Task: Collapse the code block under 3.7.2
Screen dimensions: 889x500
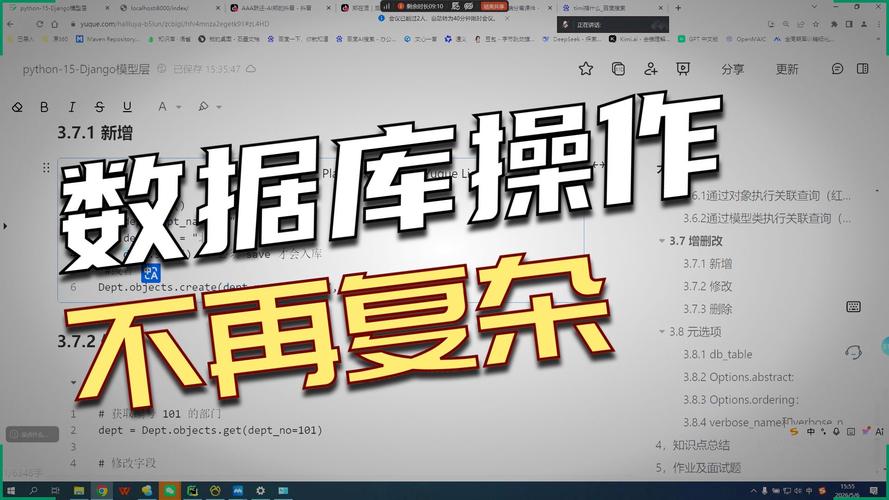Action: coord(73,382)
